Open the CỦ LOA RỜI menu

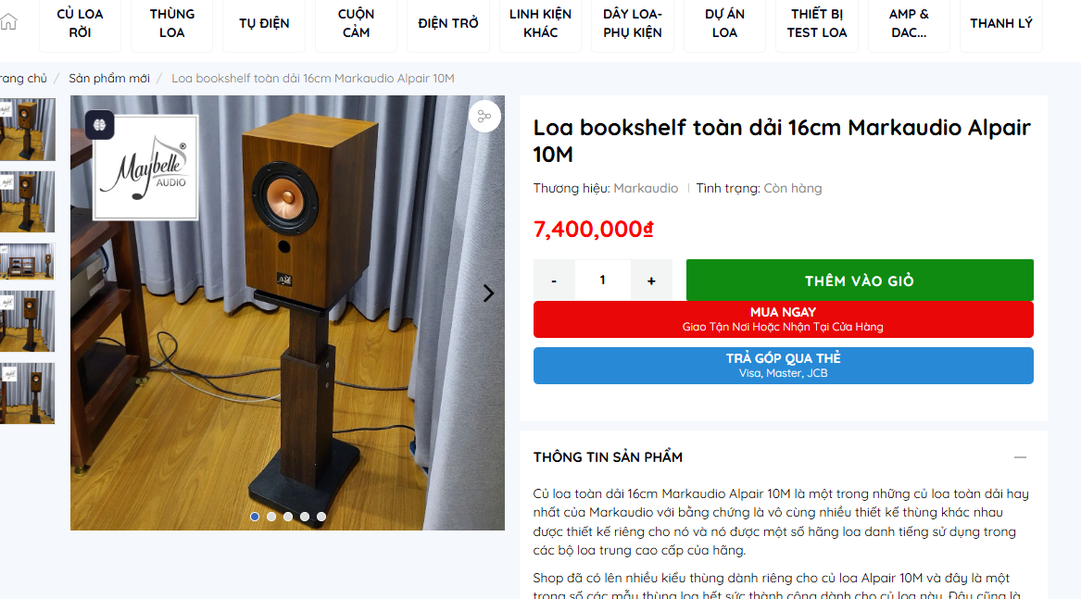click(x=80, y=23)
